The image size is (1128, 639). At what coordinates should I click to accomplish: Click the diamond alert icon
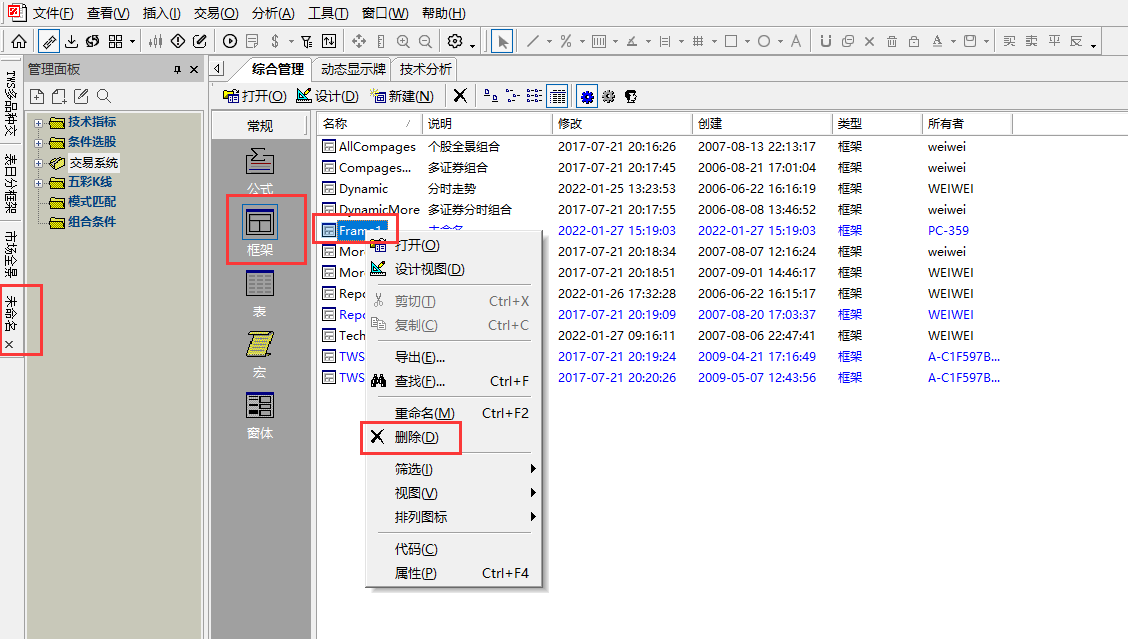[178, 41]
